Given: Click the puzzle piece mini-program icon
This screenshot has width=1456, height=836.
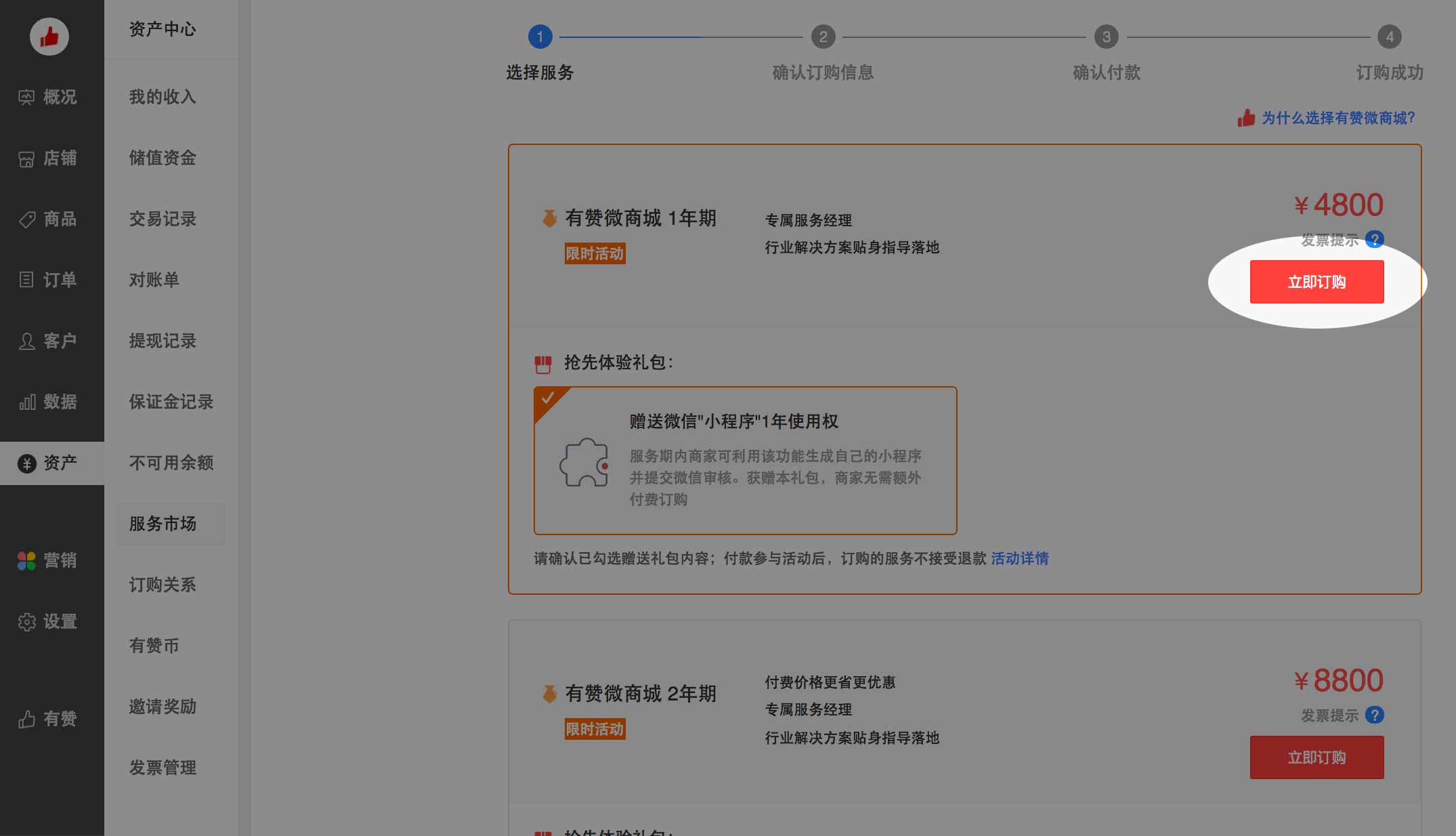Looking at the screenshot, I should [x=584, y=463].
